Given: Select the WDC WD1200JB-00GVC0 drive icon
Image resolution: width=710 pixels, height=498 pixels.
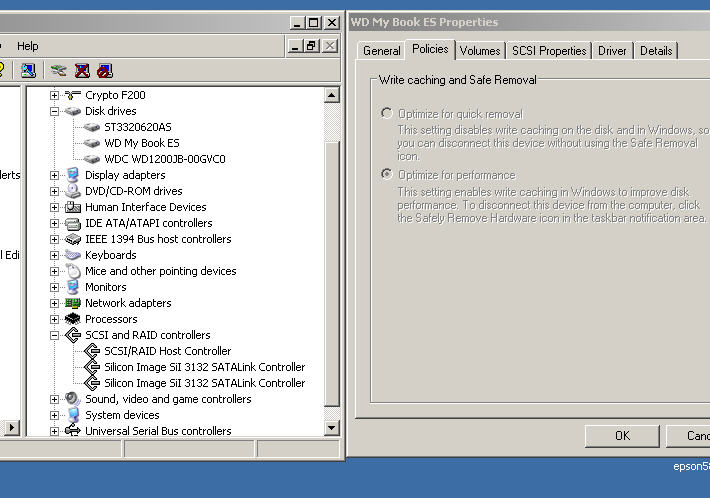Looking at the screenshot, I should click(92, 159).
